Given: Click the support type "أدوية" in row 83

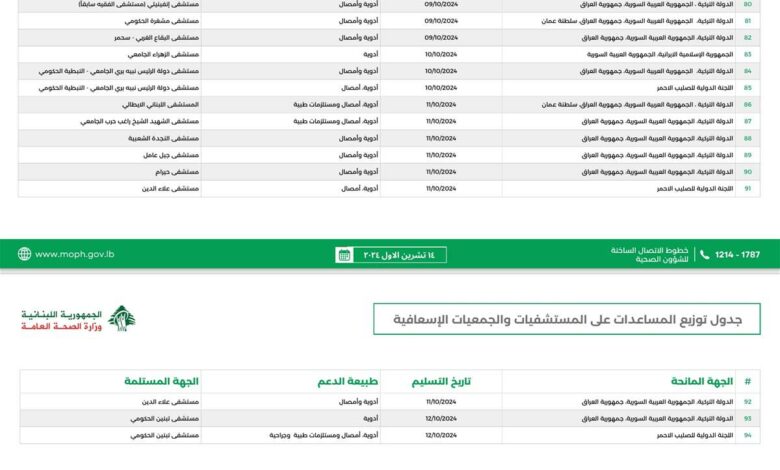Looking at the screenshot, I should [x=371, y=54].
